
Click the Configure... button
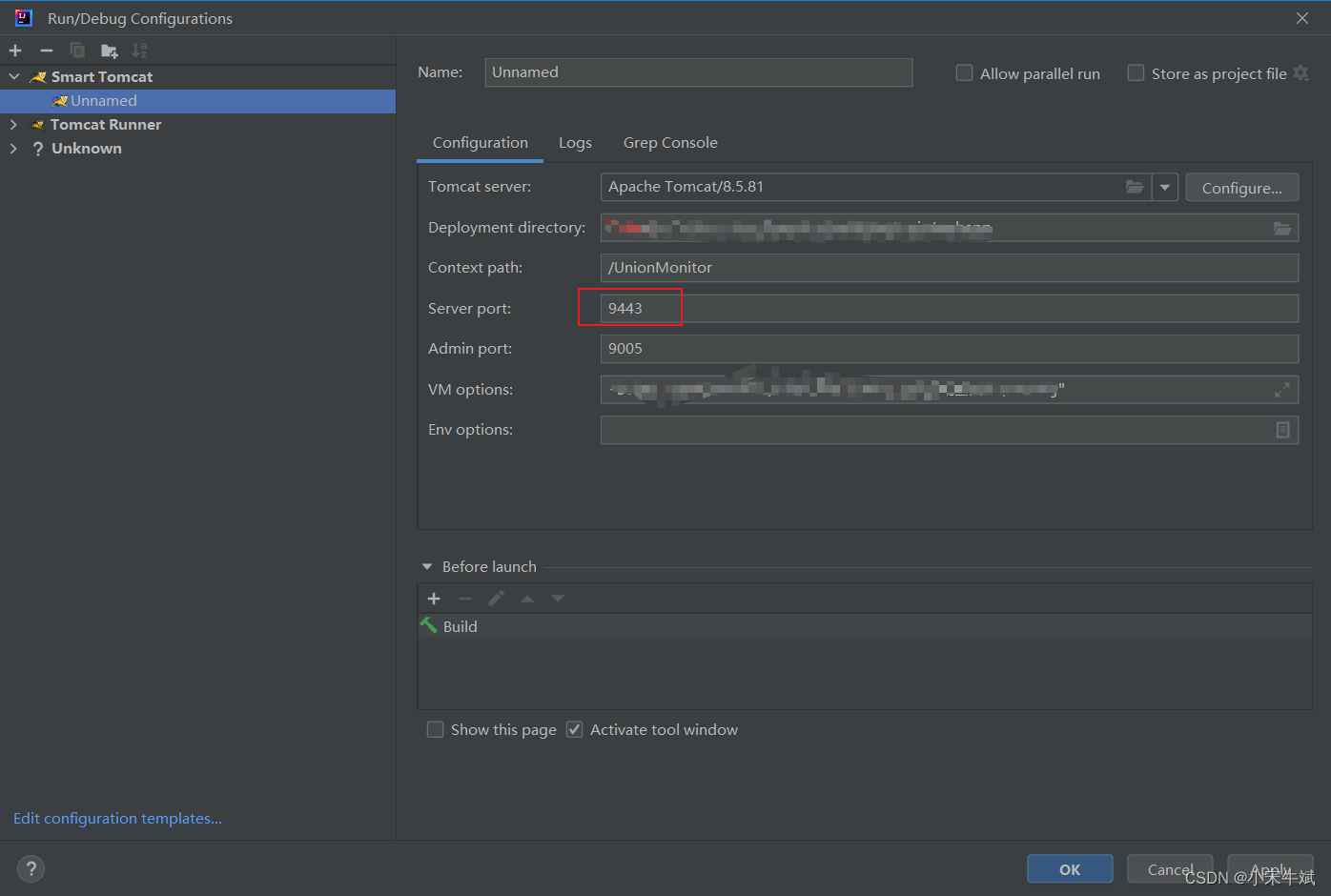[x=1241, y=188]
